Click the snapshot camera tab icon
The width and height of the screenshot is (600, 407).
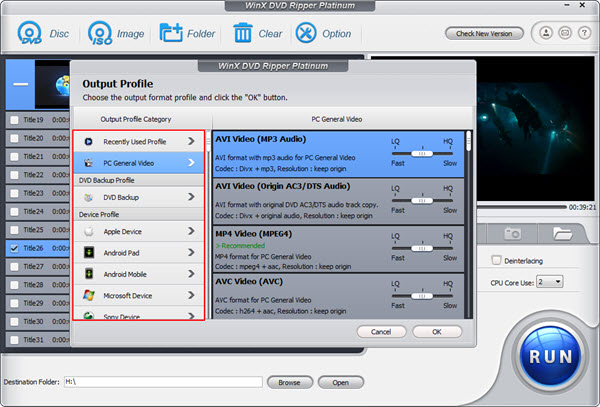(512, 233)
